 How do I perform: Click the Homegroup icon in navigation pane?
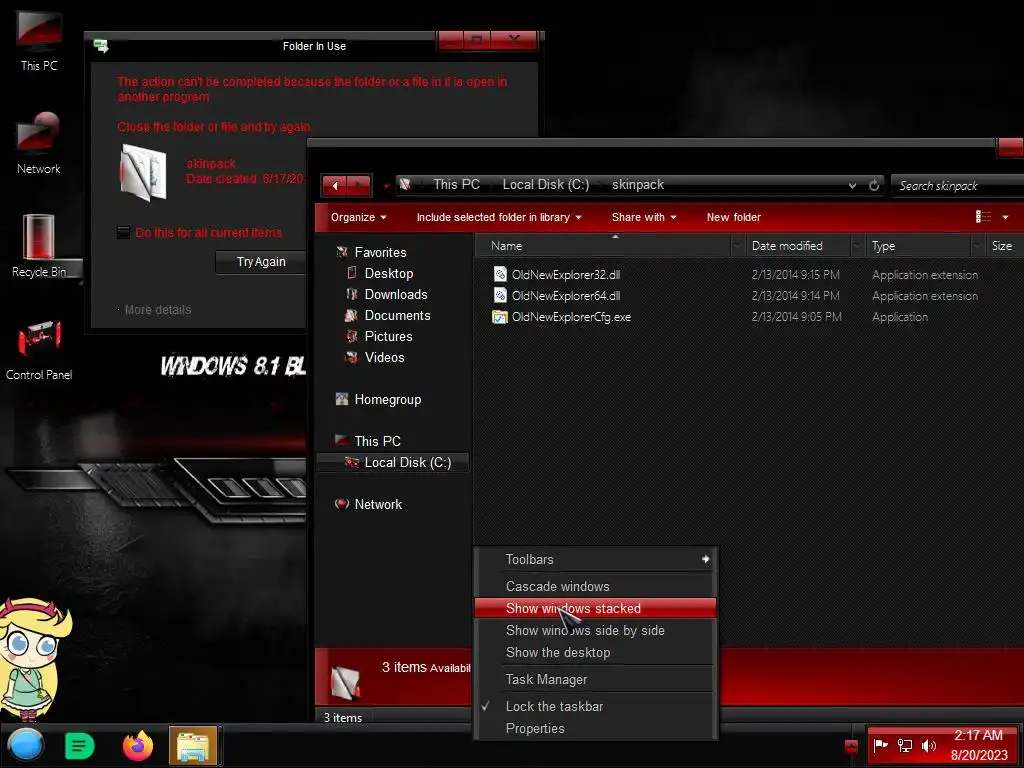[x=342, y=399]
